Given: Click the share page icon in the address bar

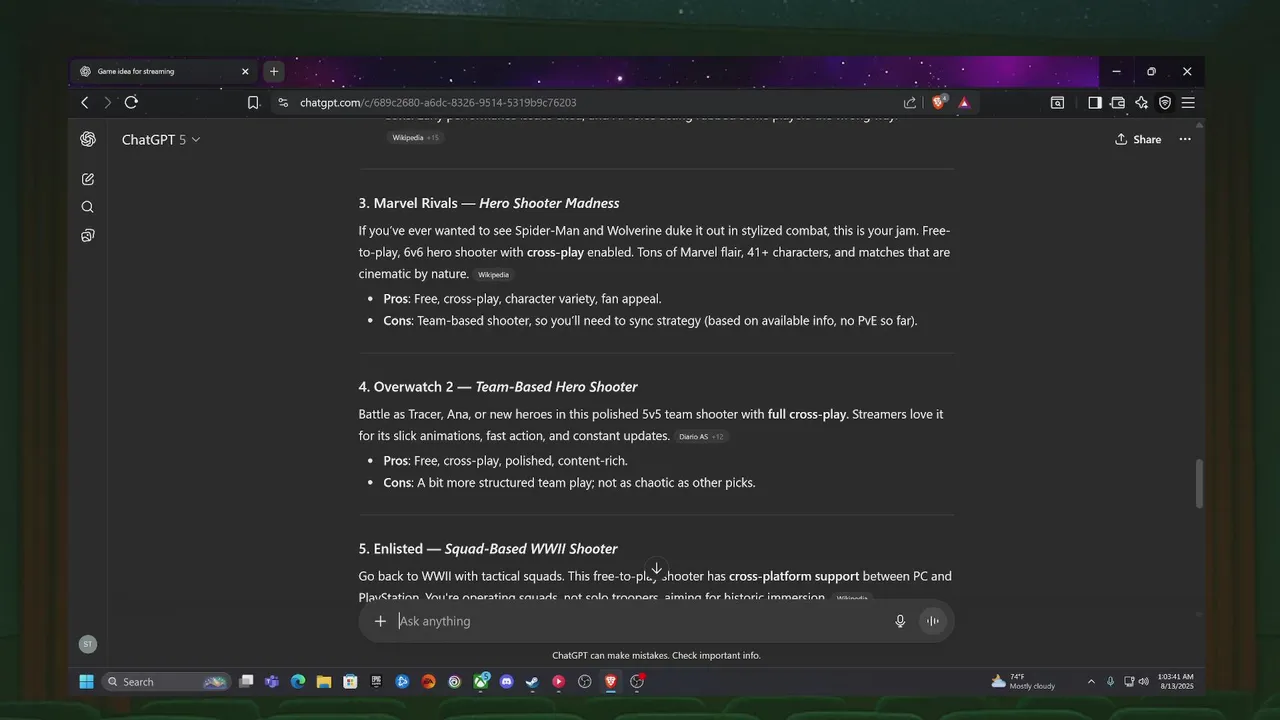Looking at the screenshot, I should [x=910, y=102].
